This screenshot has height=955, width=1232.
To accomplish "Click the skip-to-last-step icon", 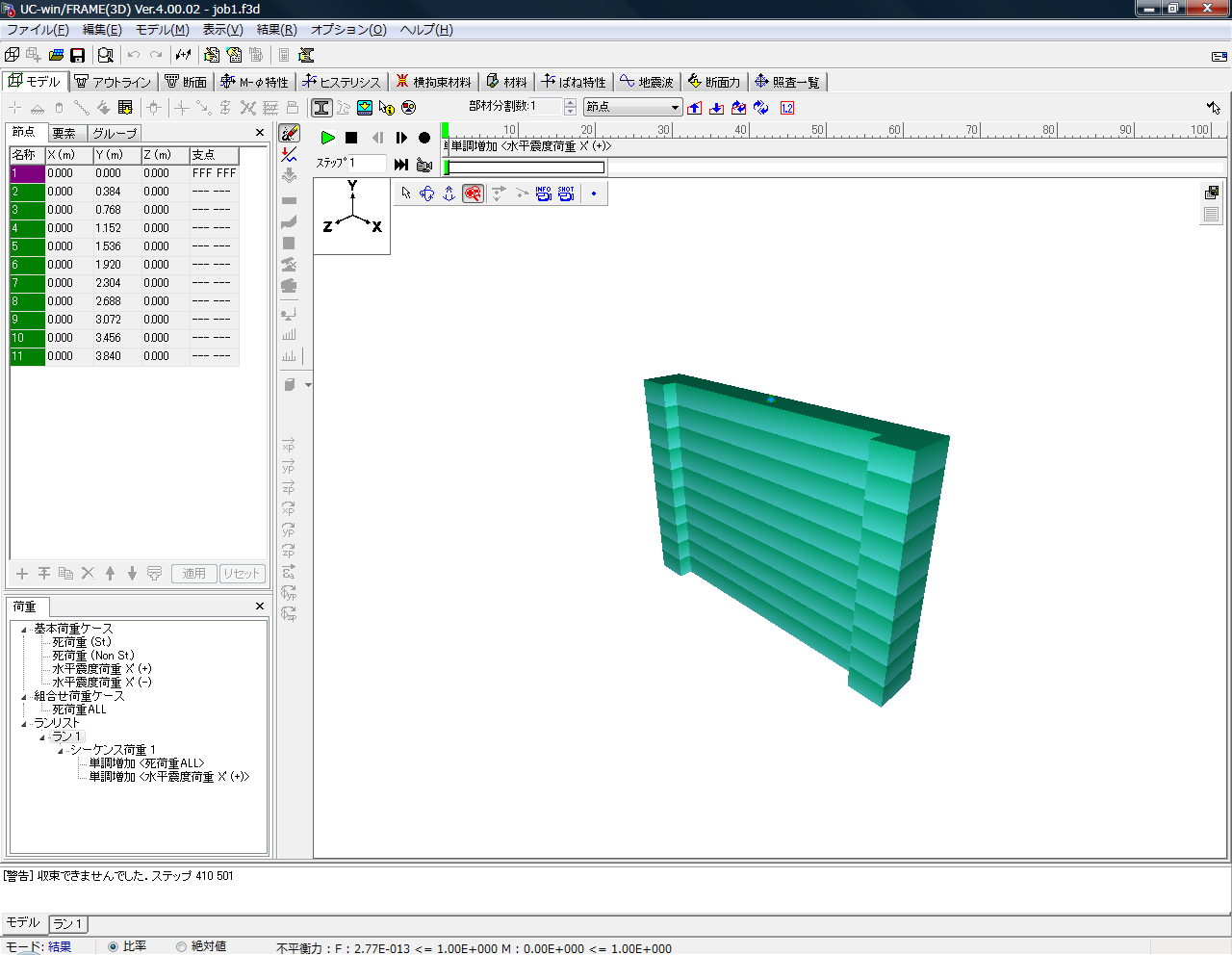I will pos(401,165).
